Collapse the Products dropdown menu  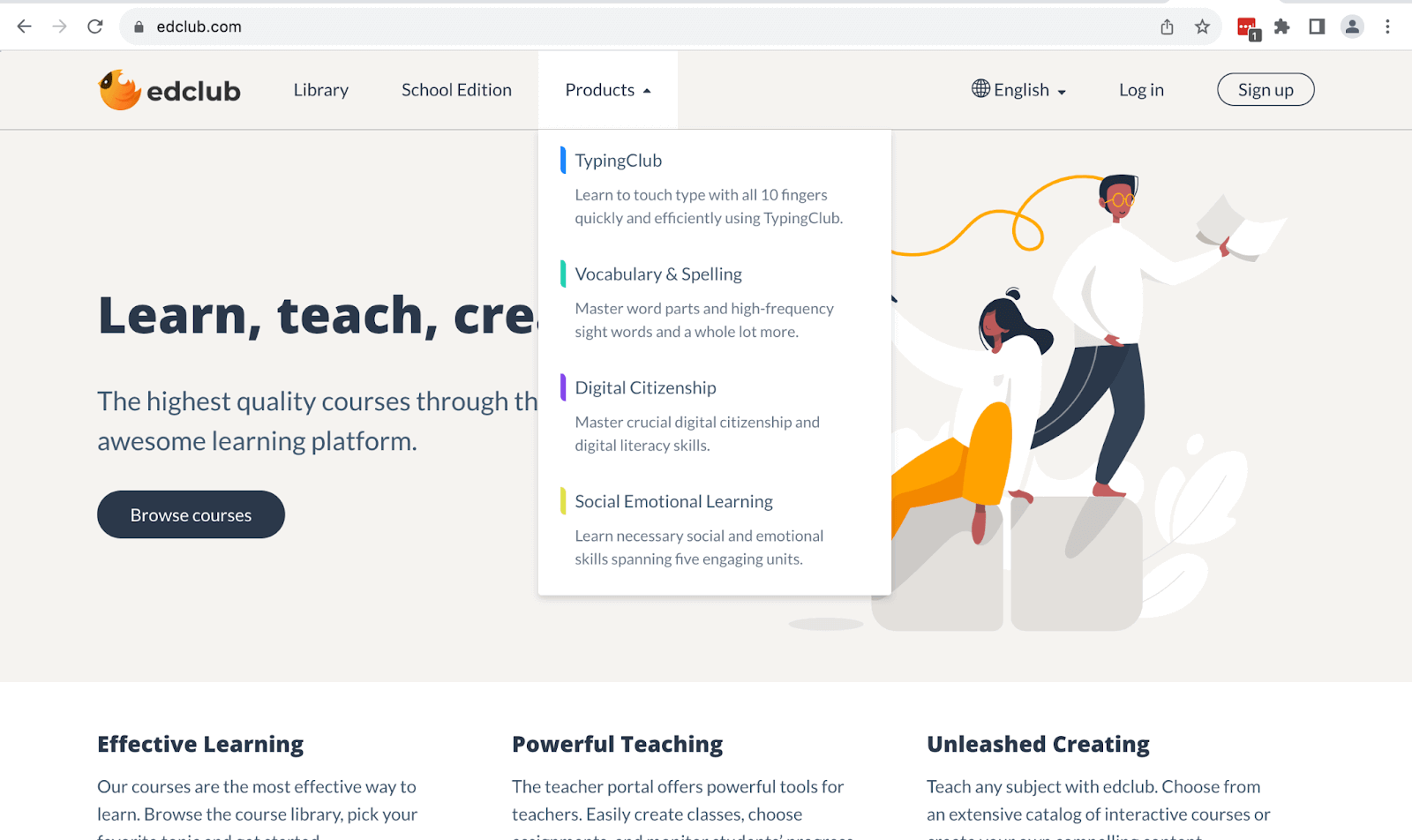(608, 90)
